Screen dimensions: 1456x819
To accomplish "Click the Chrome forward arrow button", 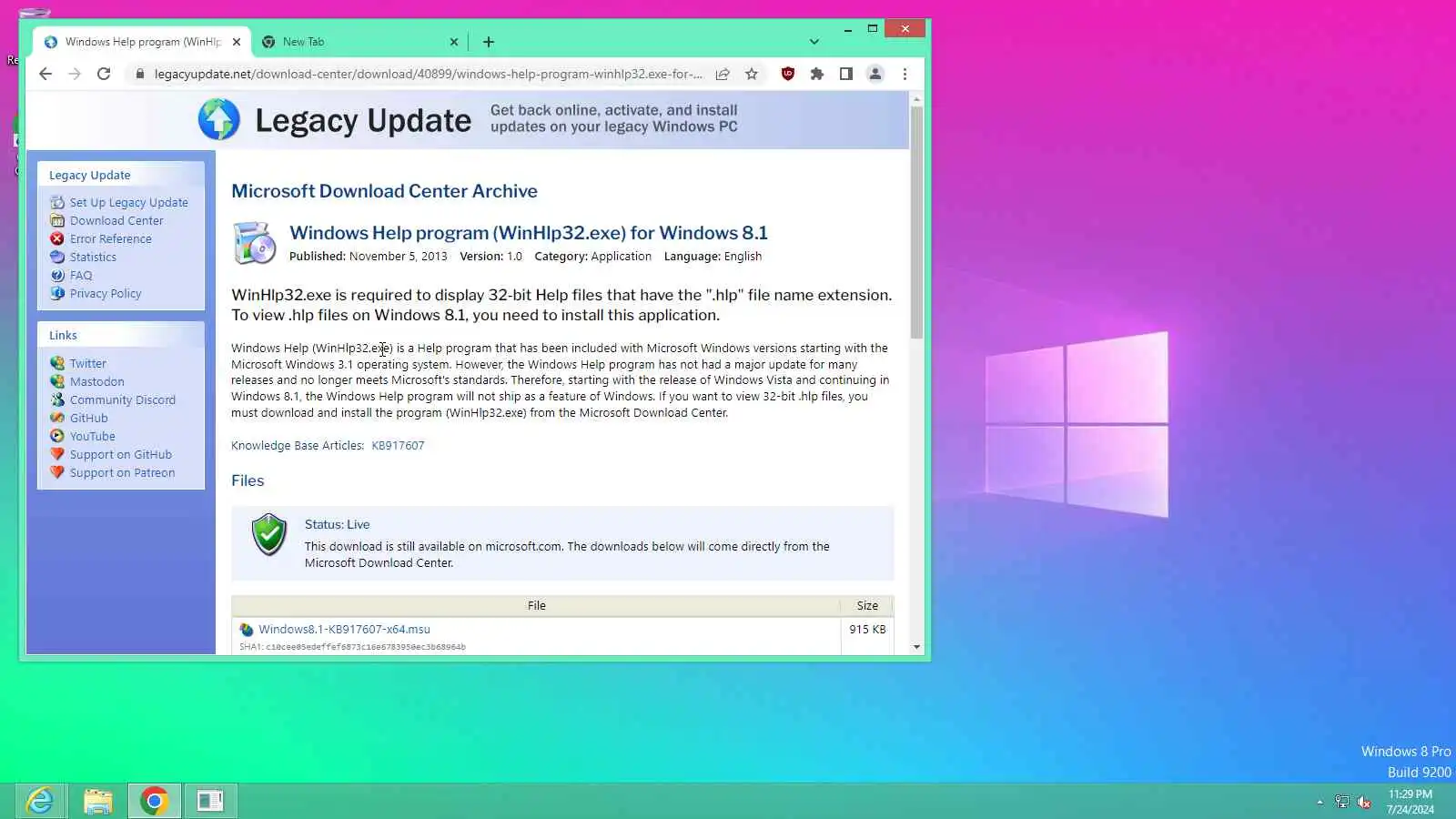I will 75,74.
